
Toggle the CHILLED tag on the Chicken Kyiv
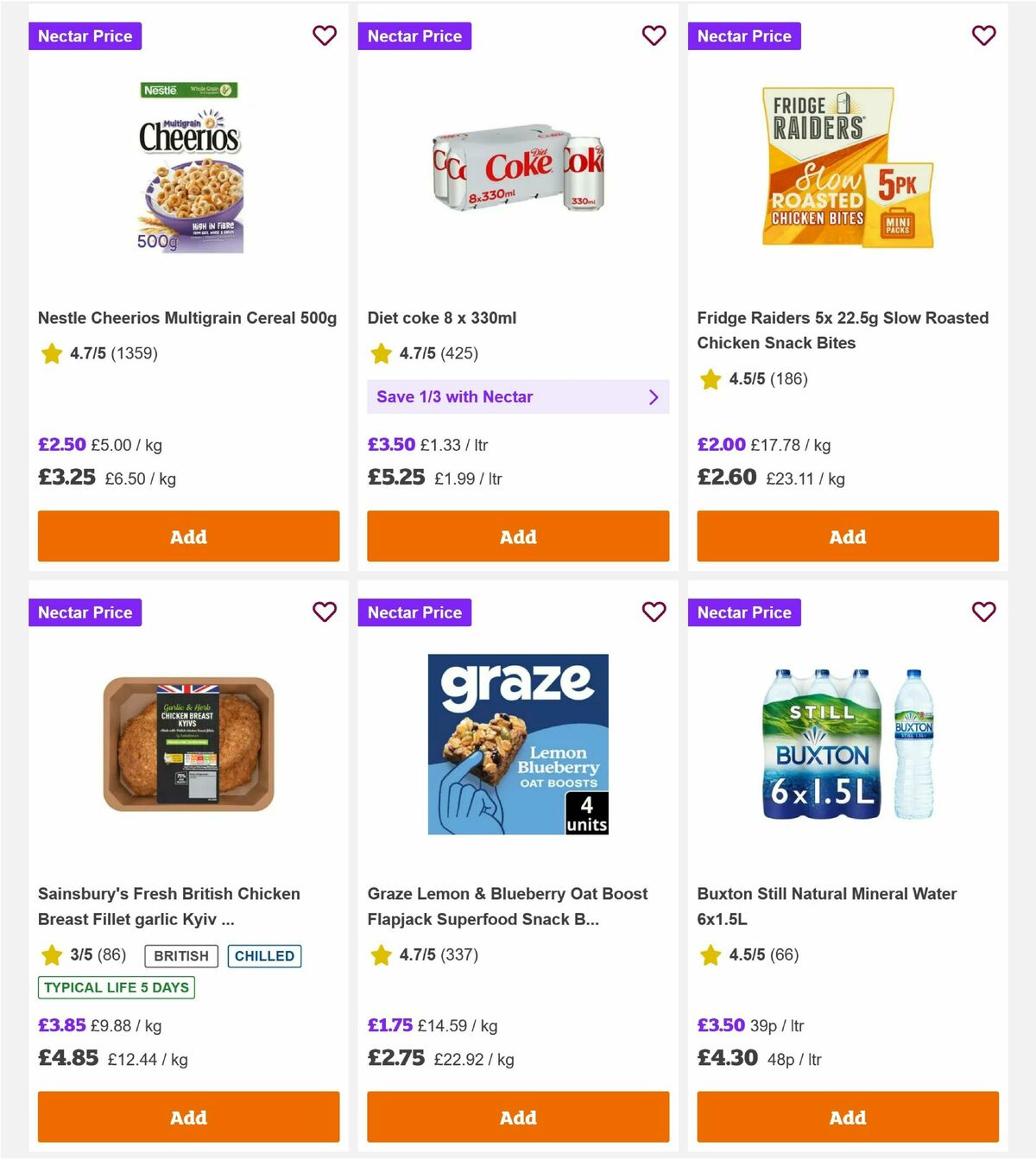tap(264, 955)
